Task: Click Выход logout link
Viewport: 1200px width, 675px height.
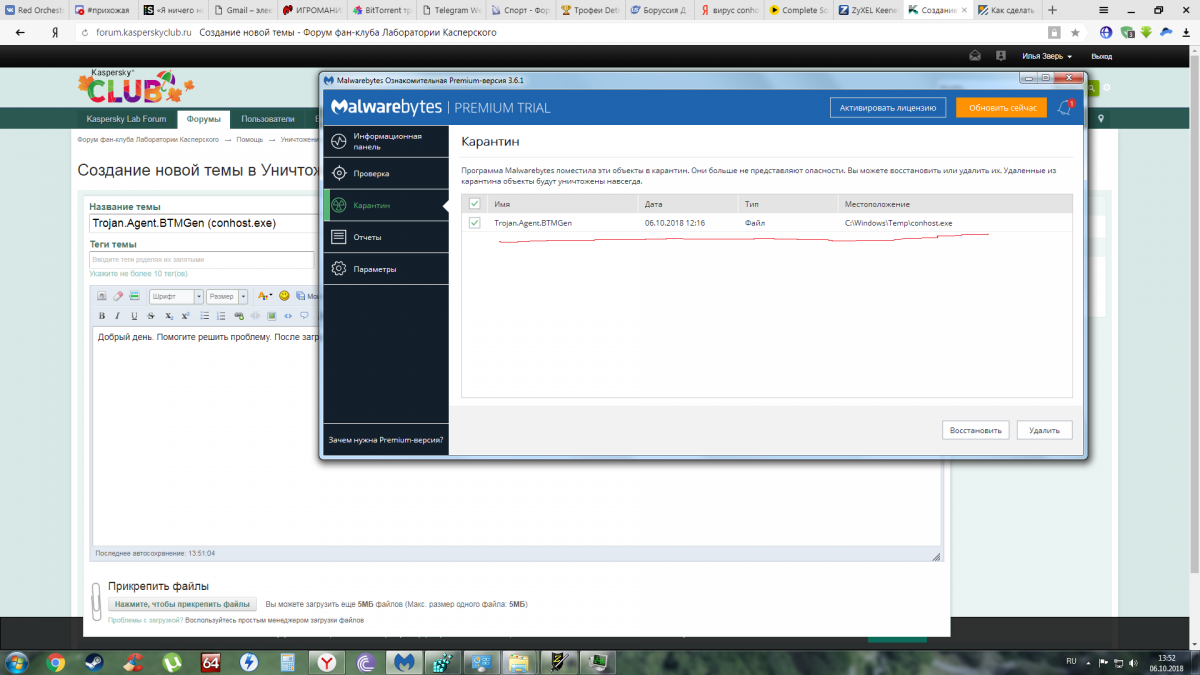Action: click(x=1101, y=57)
